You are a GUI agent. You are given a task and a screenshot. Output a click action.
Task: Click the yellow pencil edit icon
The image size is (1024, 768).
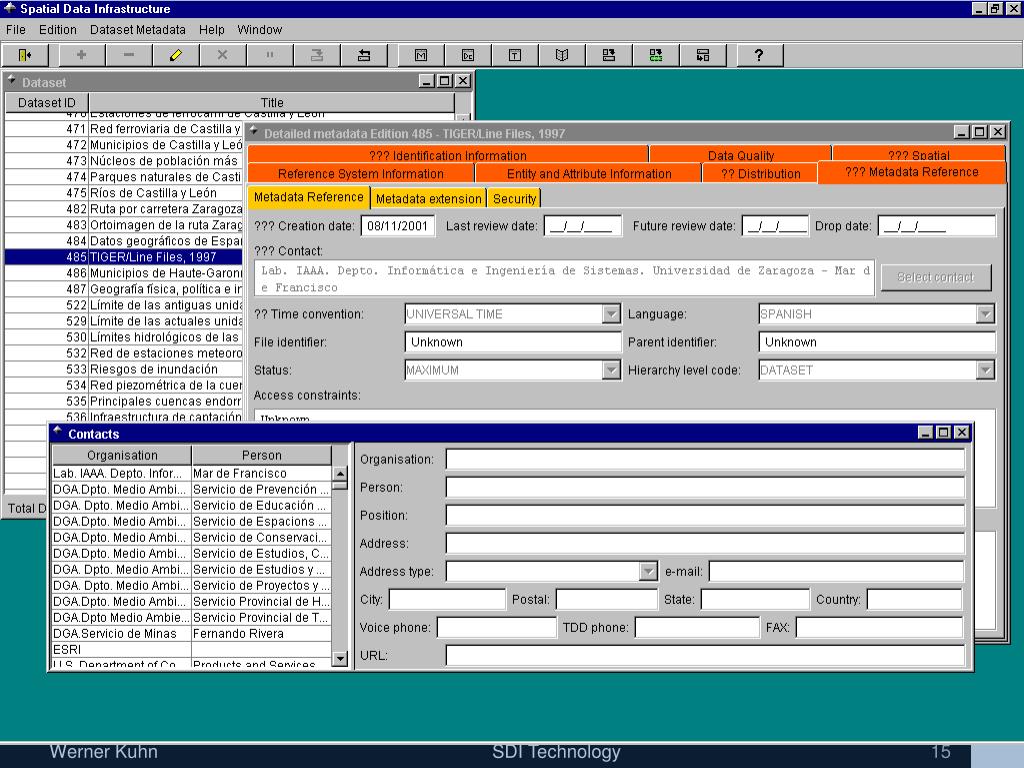[176, 56]
